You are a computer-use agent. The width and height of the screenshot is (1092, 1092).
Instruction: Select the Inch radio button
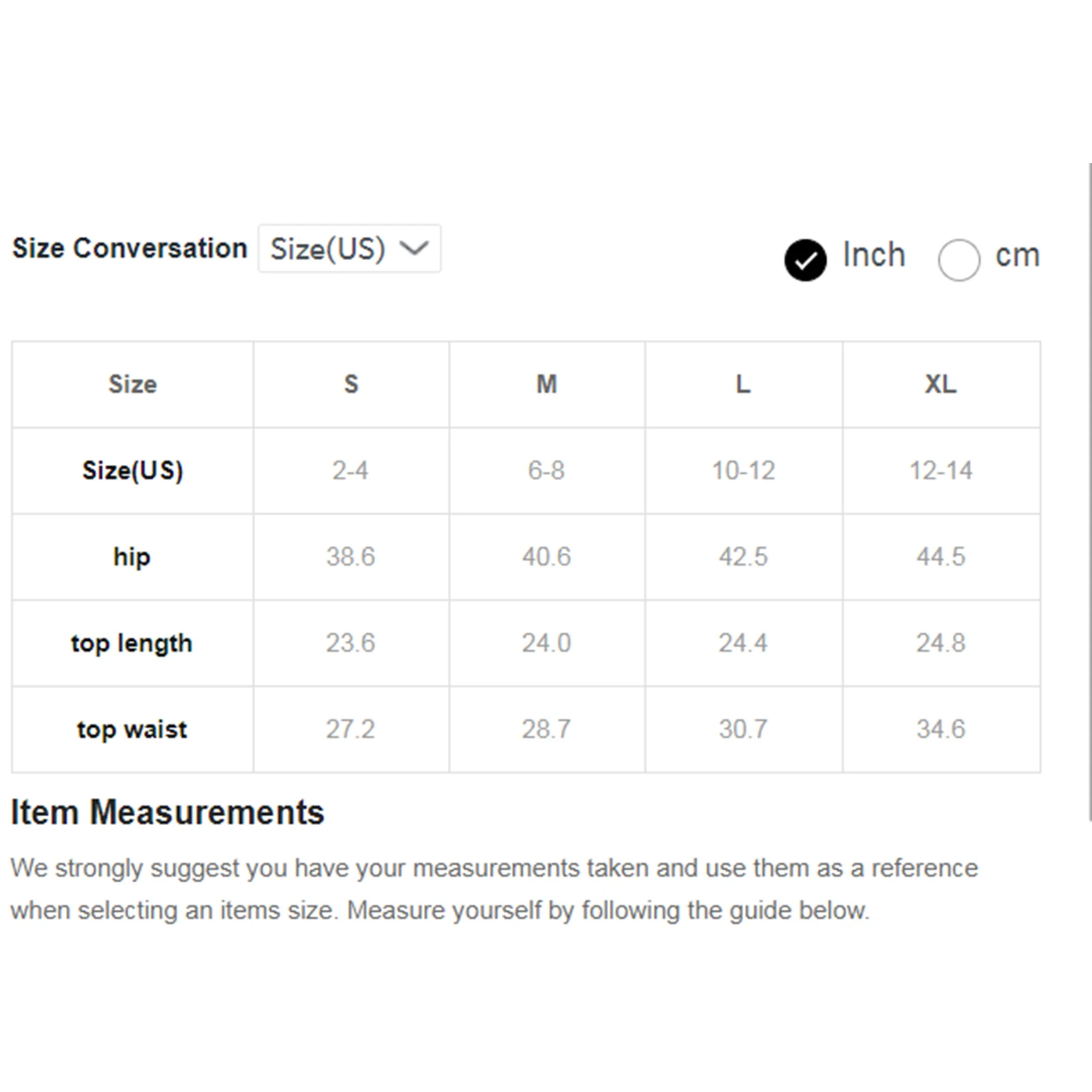click(x=805, y=259)
